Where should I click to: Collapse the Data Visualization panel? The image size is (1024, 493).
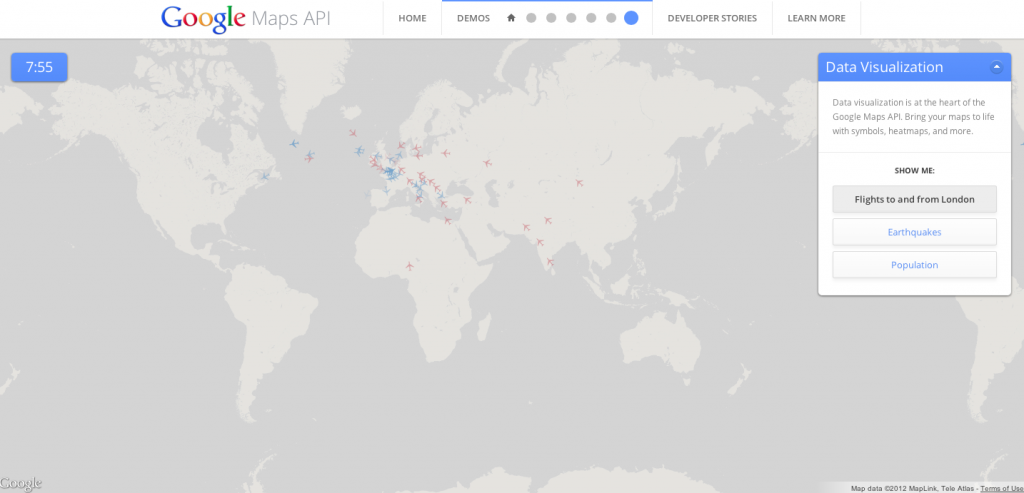(996, 67)
